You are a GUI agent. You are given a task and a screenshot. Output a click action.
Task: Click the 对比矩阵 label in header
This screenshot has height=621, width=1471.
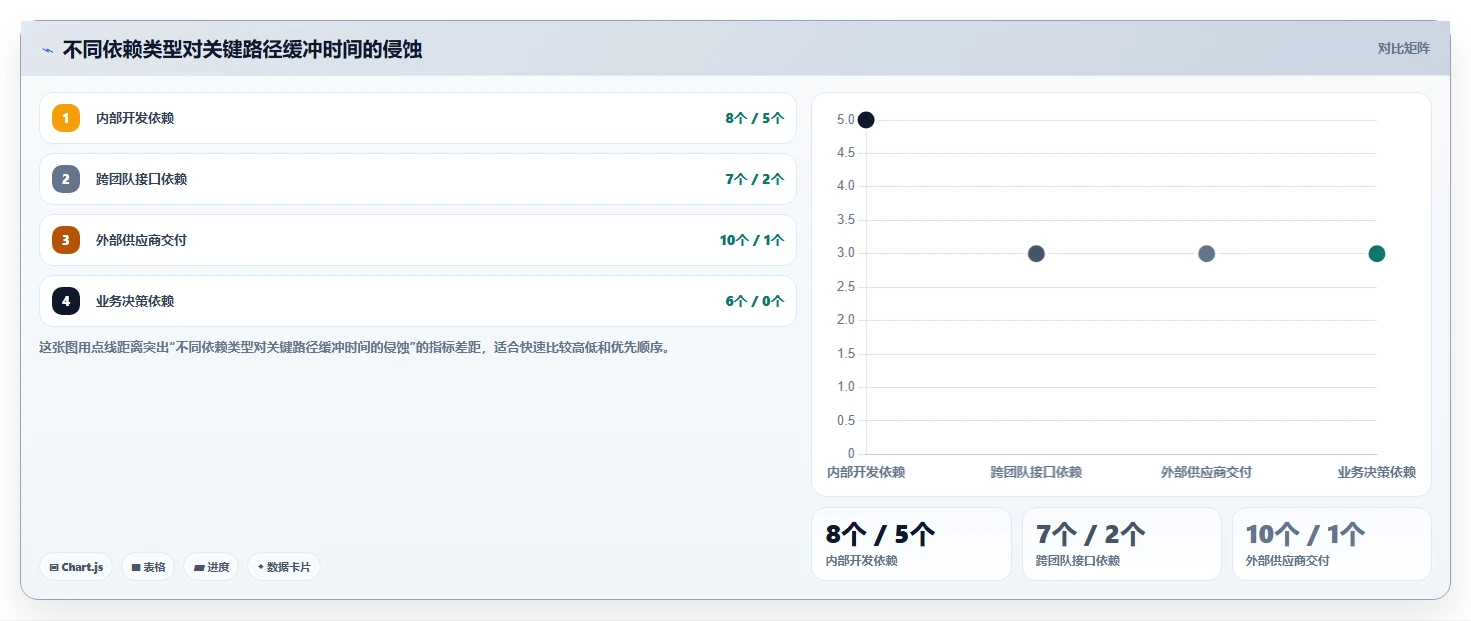tap(1404, 48)
